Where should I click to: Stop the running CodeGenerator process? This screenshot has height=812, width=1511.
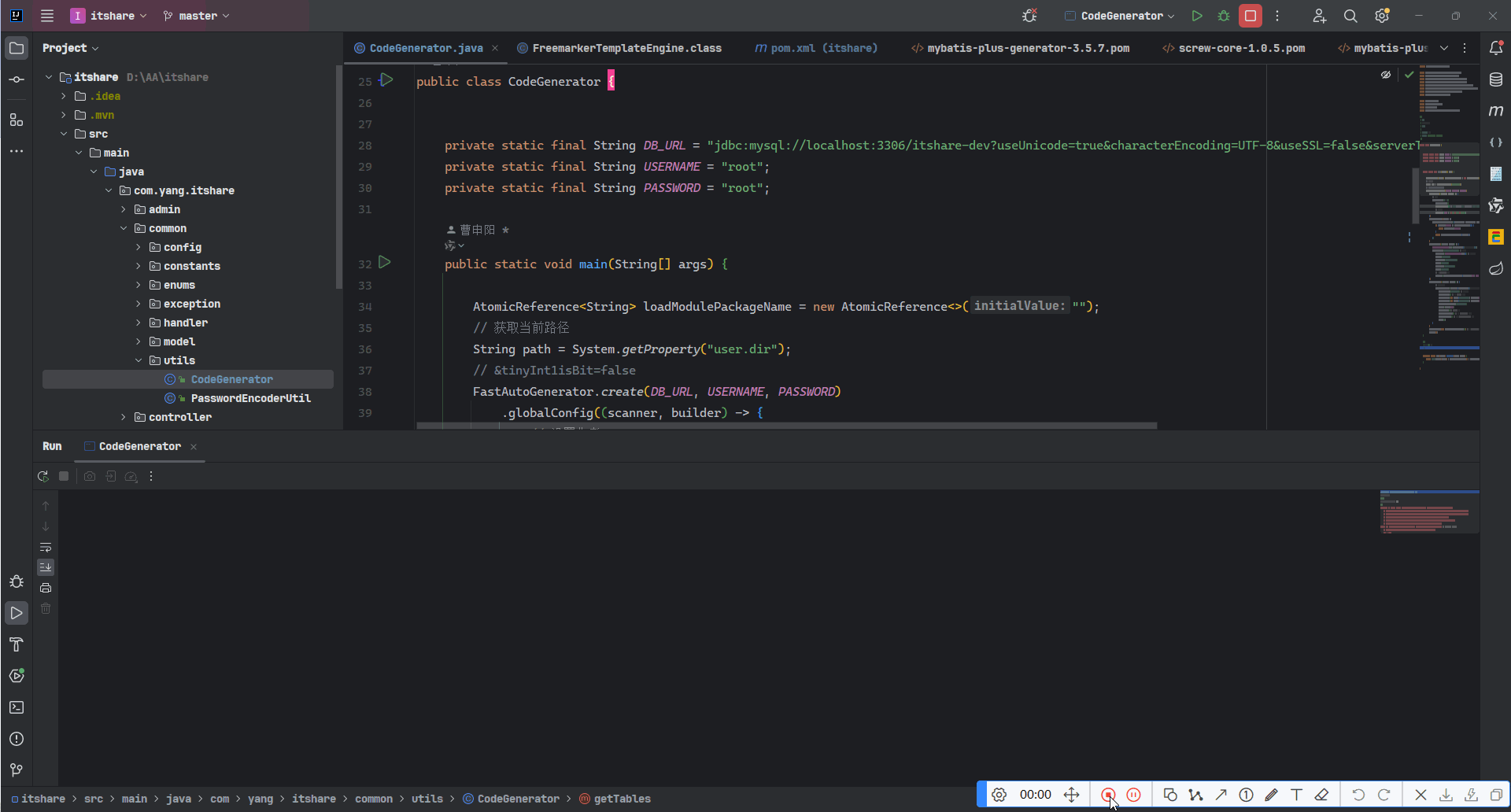point(1250,16)
